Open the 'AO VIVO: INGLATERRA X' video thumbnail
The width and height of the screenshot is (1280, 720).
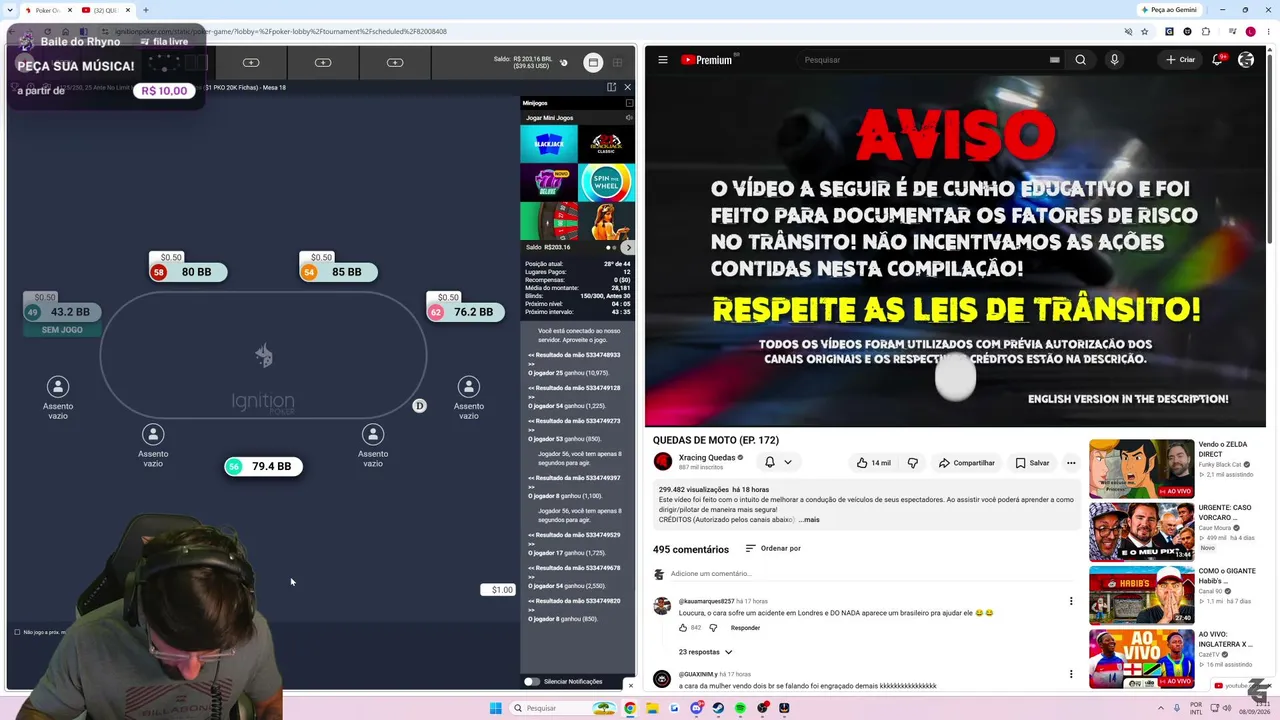pyautogui.click(x=1142, y=658)
